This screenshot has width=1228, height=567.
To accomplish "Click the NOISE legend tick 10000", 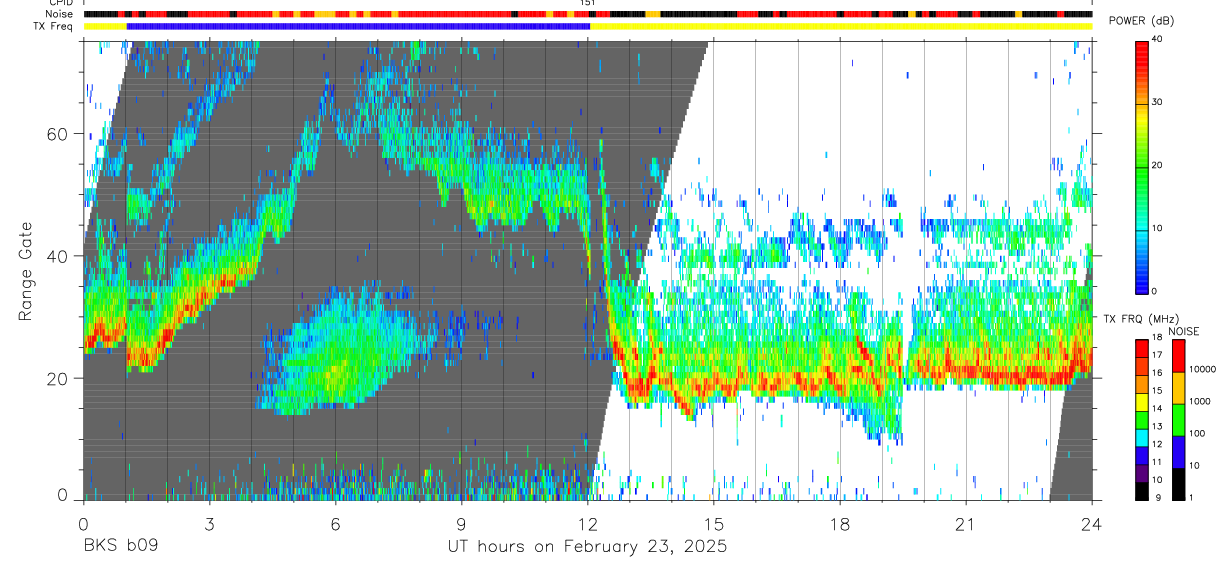I will 1204,370.
